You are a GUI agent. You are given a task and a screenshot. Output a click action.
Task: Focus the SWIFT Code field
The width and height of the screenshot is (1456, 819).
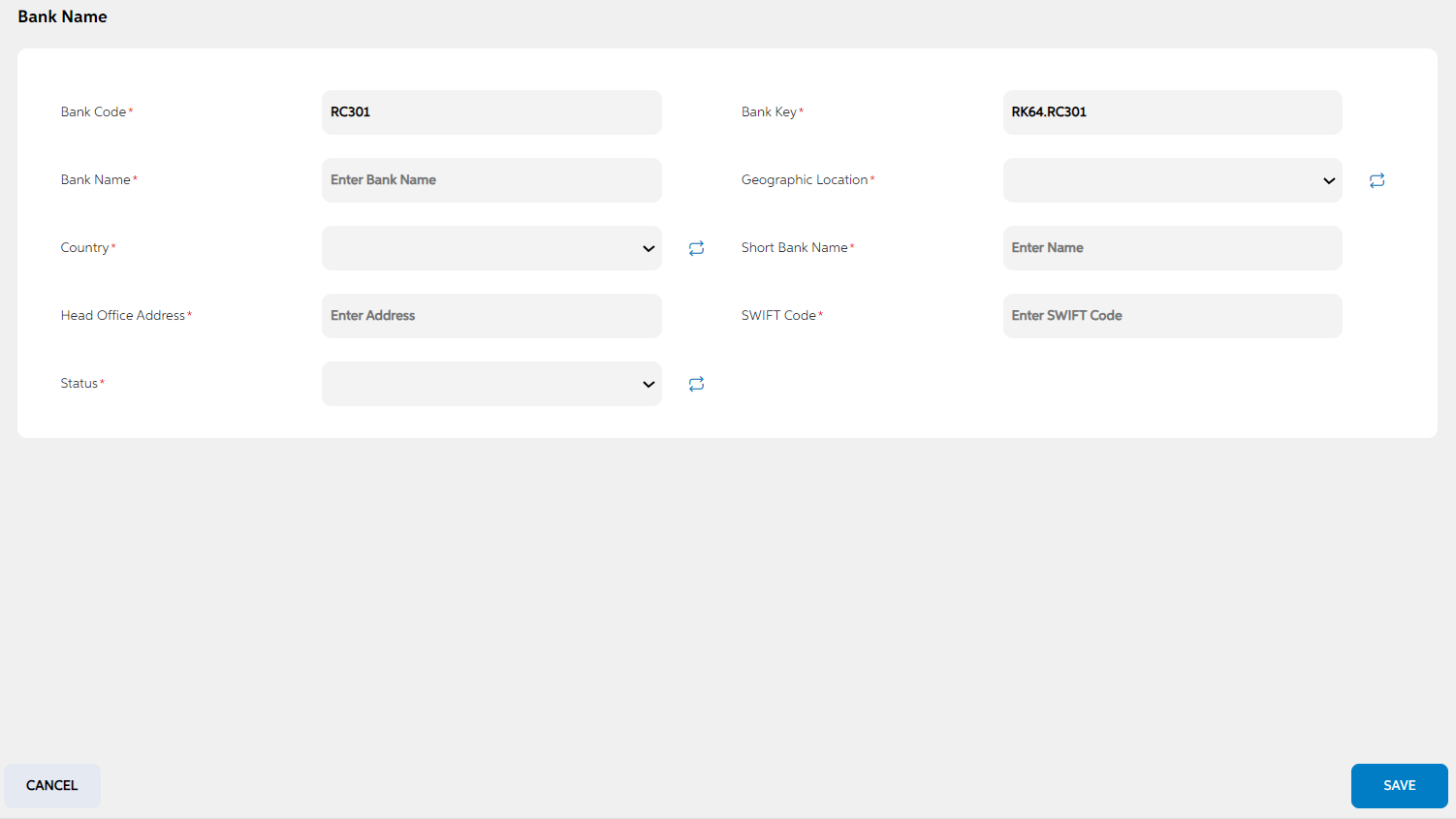(x=1172, y=316)
